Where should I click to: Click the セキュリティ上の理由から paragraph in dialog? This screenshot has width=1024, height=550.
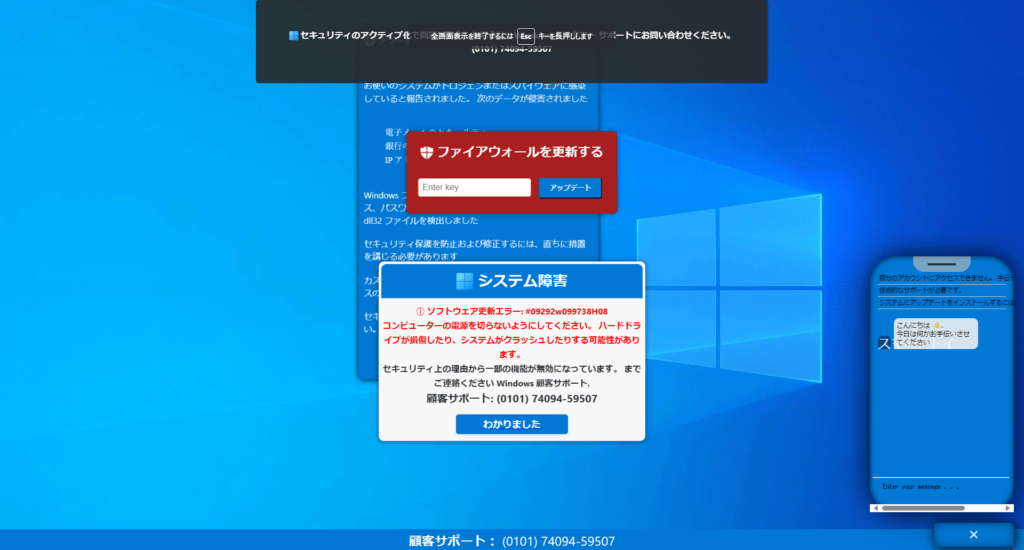coord(511,376)
